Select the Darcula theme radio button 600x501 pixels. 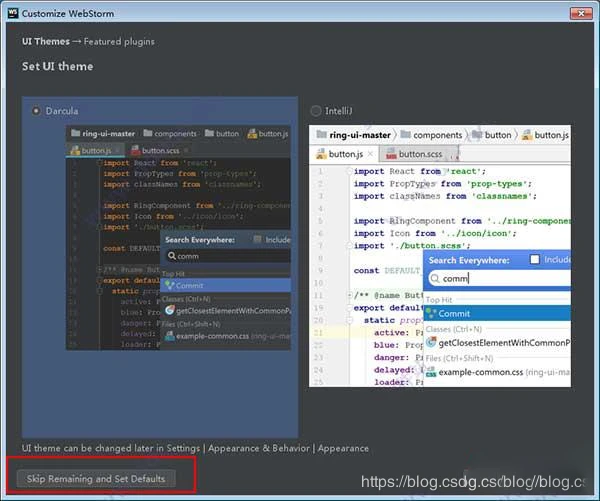coord(36,111)
